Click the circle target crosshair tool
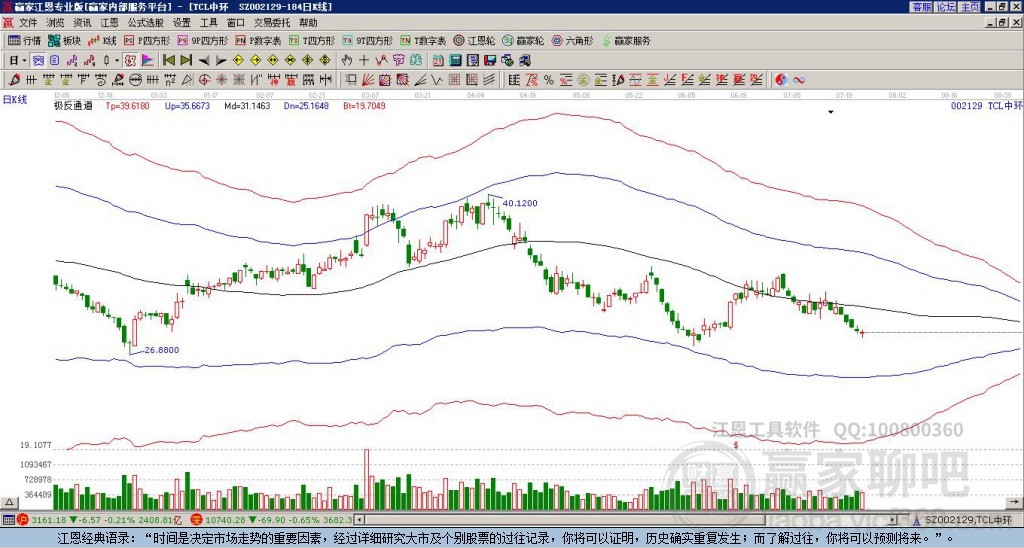The image size is (1024, 548). point(204,80)
